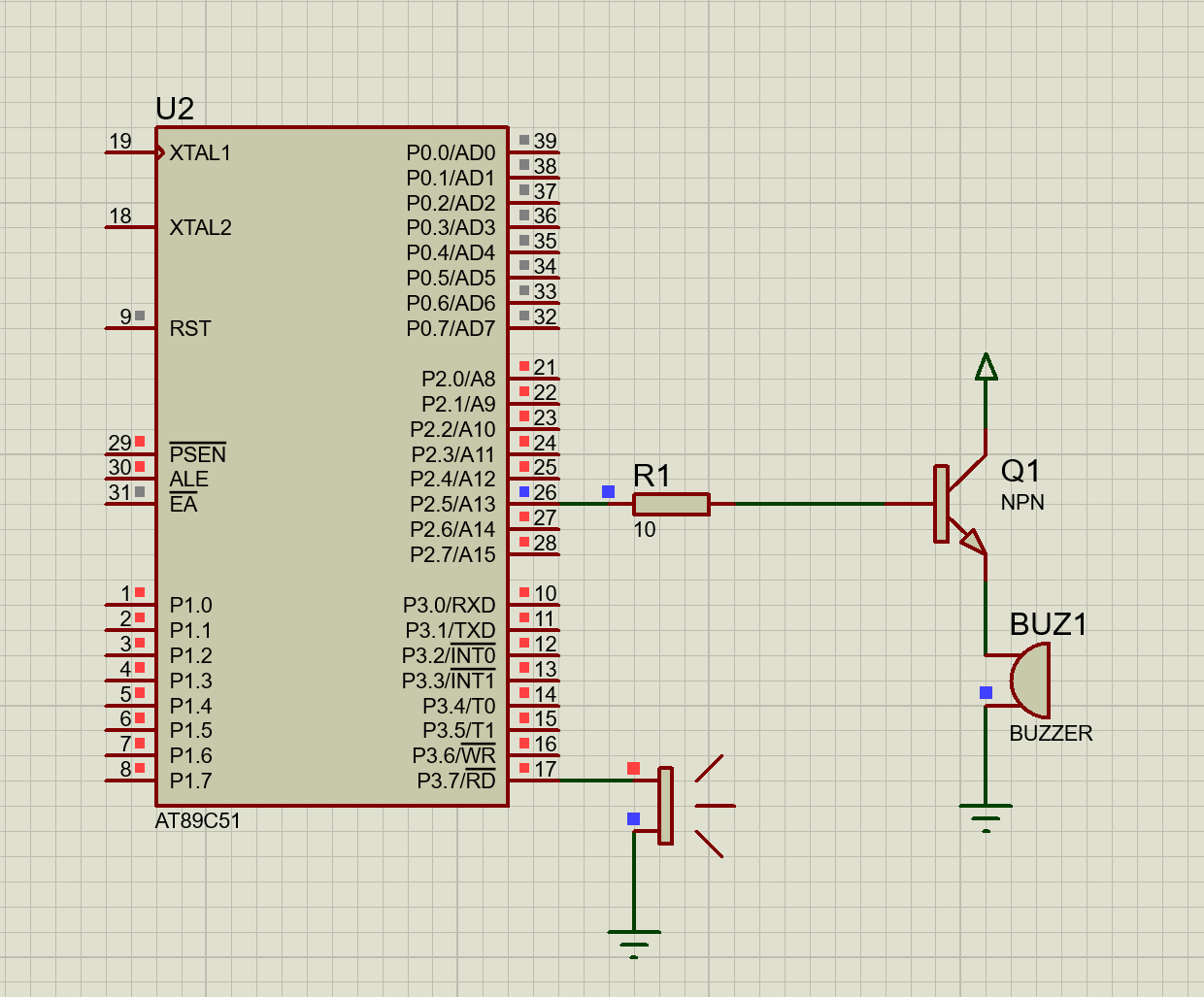Click the P3.7/RD pin label
The image size is (1204, 997).
pyautogui.click(x=456, y=781)
